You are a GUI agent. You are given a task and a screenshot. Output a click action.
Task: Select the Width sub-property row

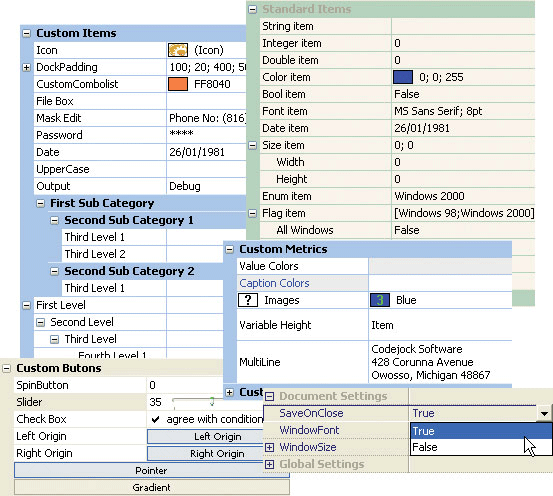(x=397, y=162)
